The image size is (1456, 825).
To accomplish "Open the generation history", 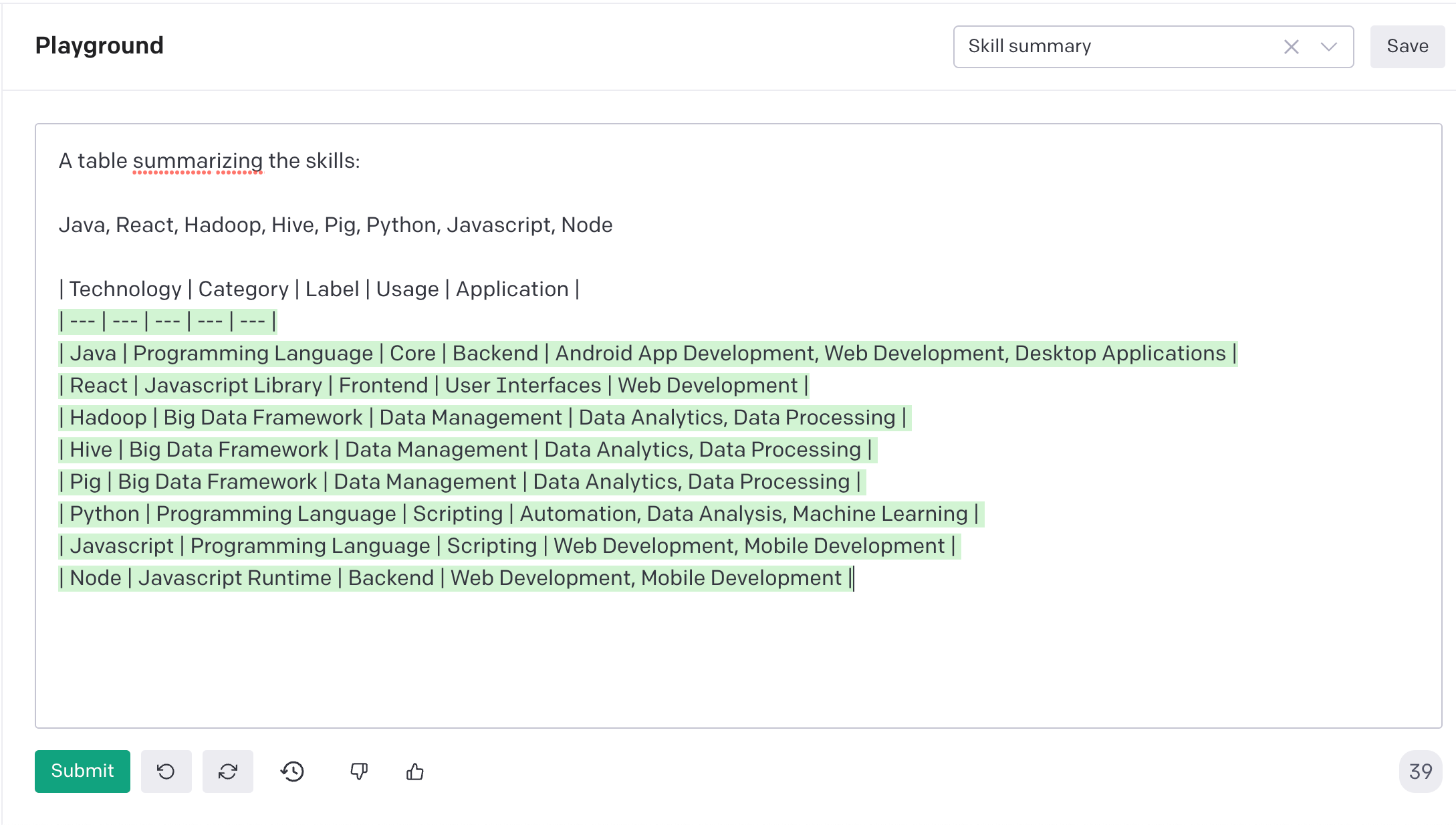I will click(x=292, y=771).
